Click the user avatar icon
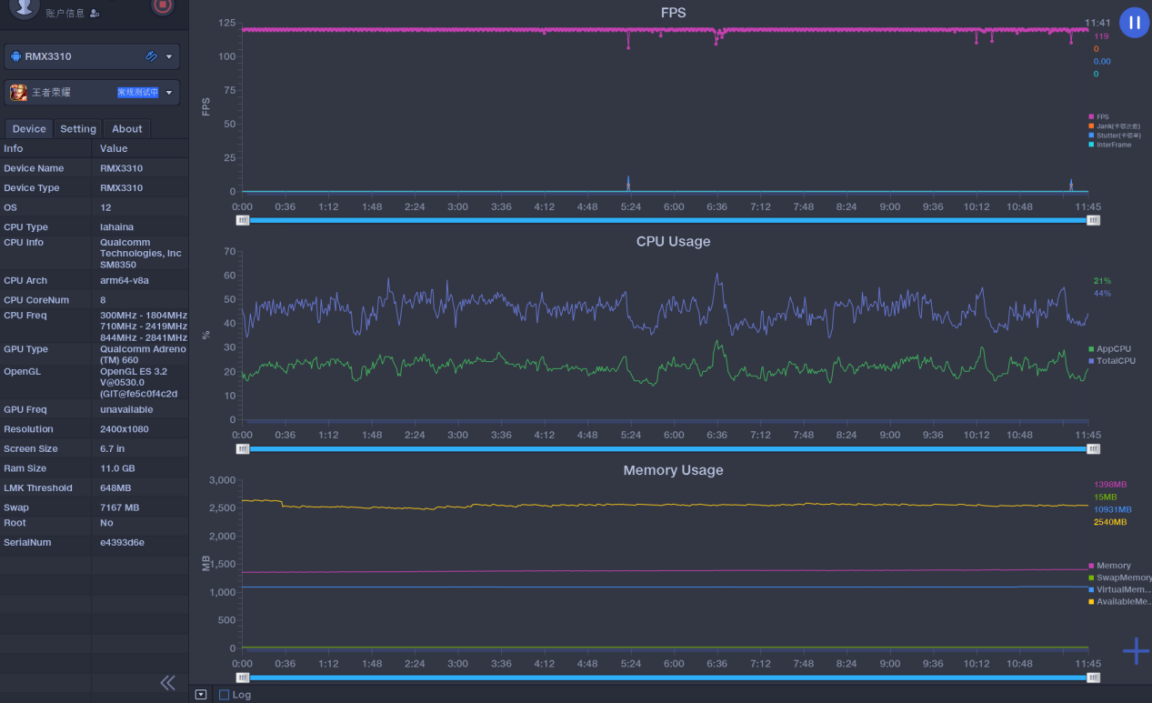This screenshot has width=1152, height=703. 24,7
